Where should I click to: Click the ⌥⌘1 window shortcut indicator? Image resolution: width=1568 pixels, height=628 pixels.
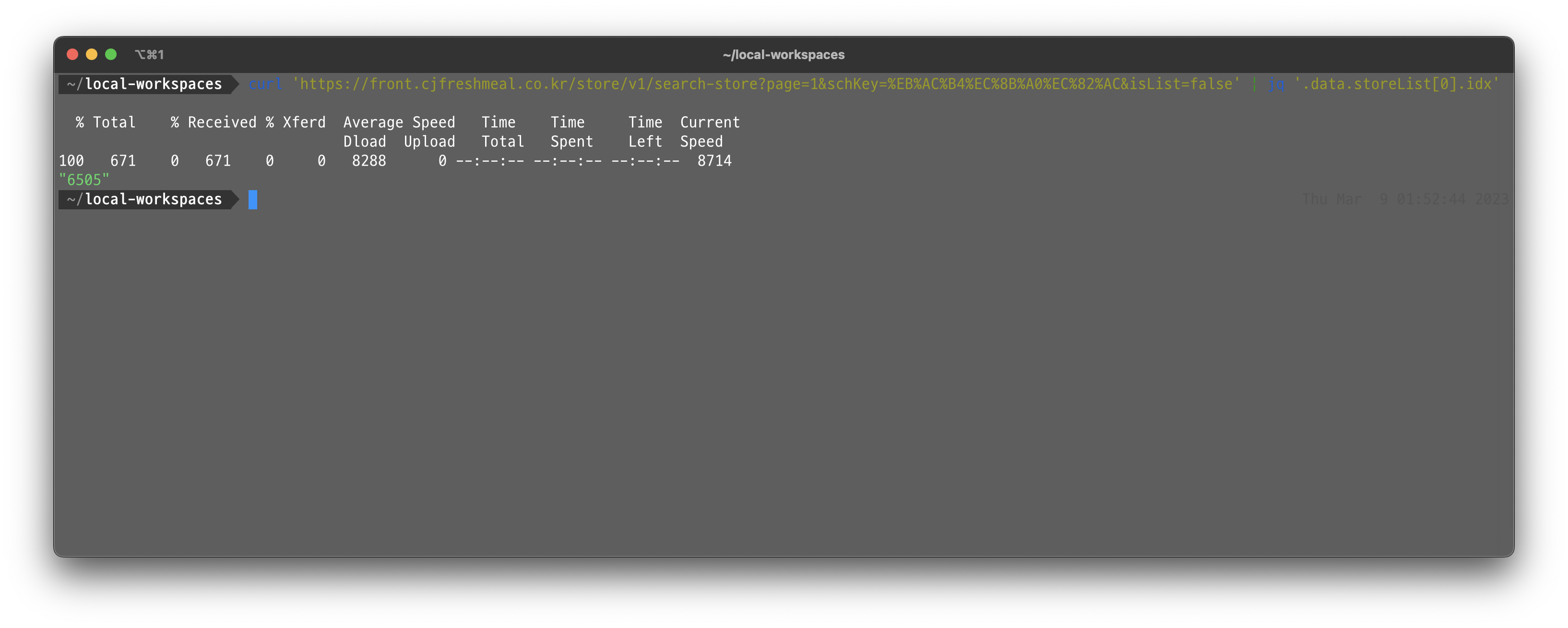click(x=150, y=54)
